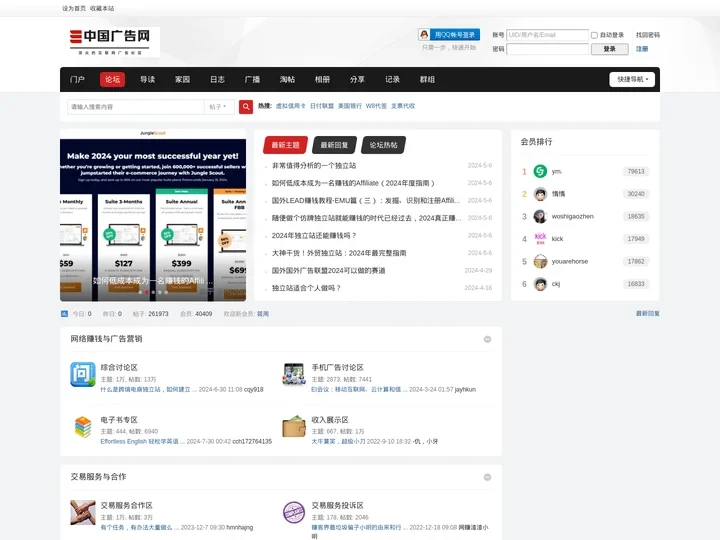Viewport: 720px width, 540px height.
Task: Open the 交易服务合作区 handshake icon
Action: point(83,512)
